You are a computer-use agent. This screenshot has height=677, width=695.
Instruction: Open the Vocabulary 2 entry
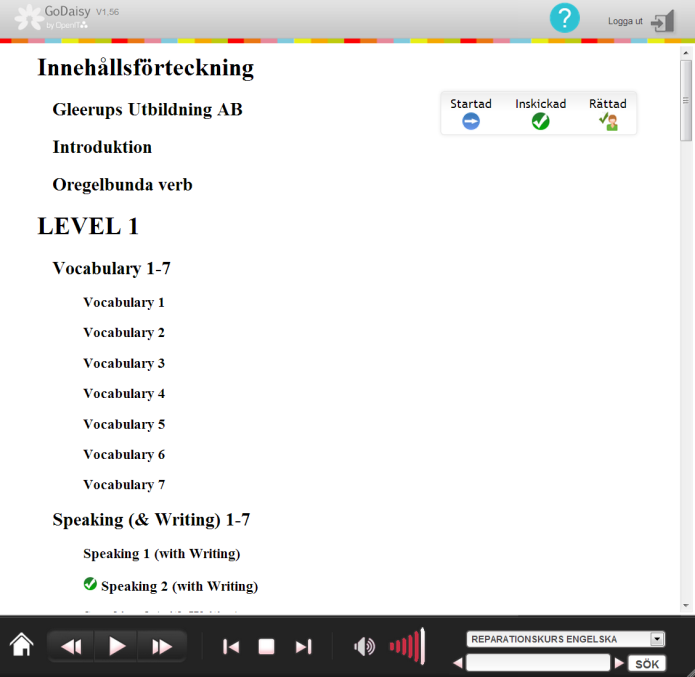124,333
